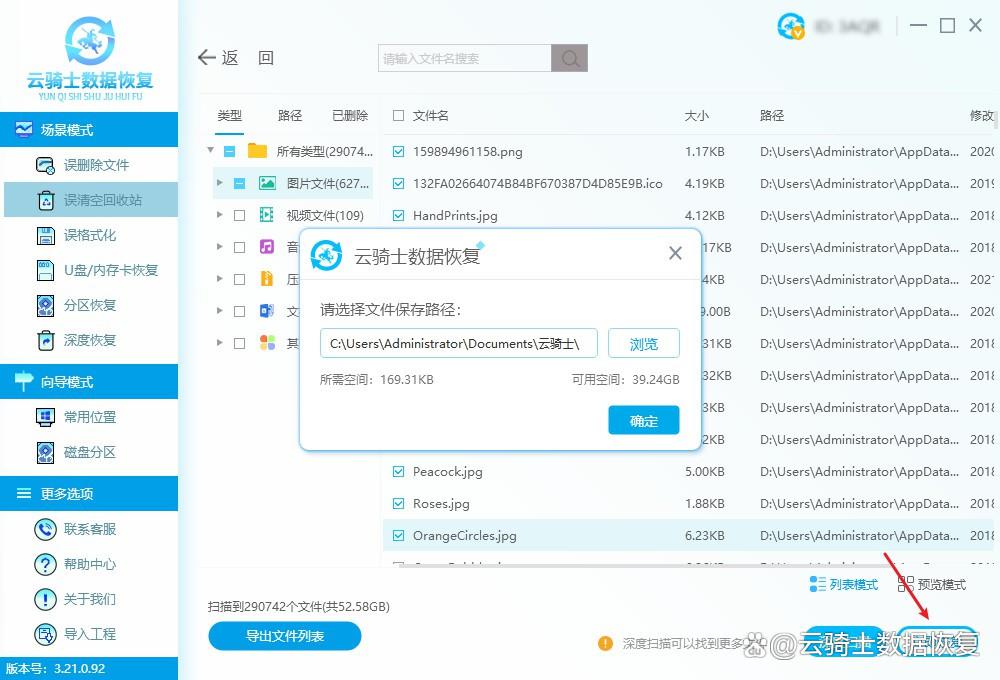Click 浏览 to browse save path
The width and height of the screenshot is (1000, 680).
click(x=643, y=344)
